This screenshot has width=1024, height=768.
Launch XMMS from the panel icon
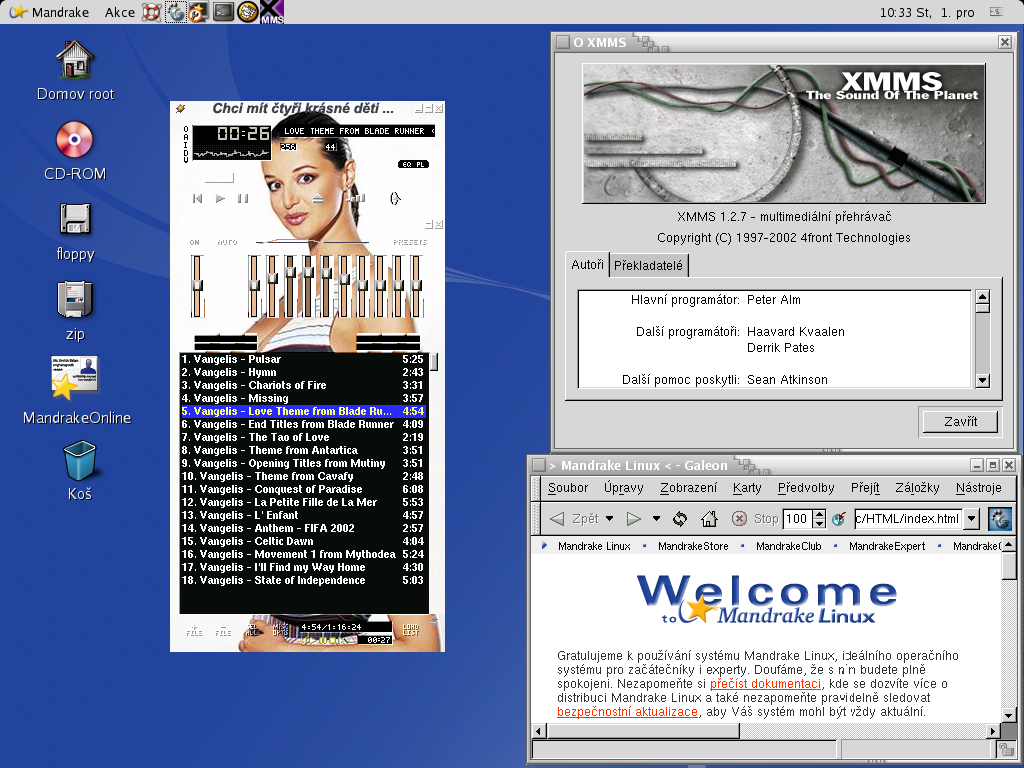[271, 12]
